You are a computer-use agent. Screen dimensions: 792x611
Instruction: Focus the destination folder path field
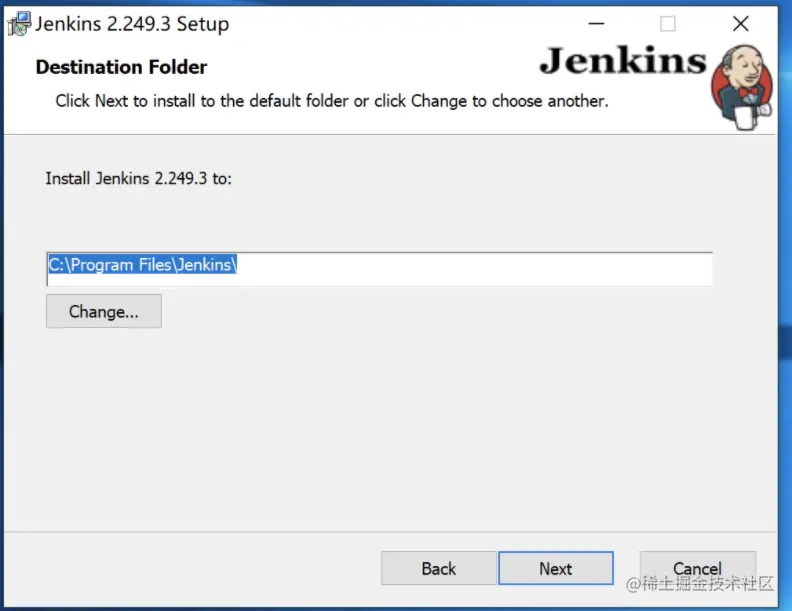tap(379, 269)
